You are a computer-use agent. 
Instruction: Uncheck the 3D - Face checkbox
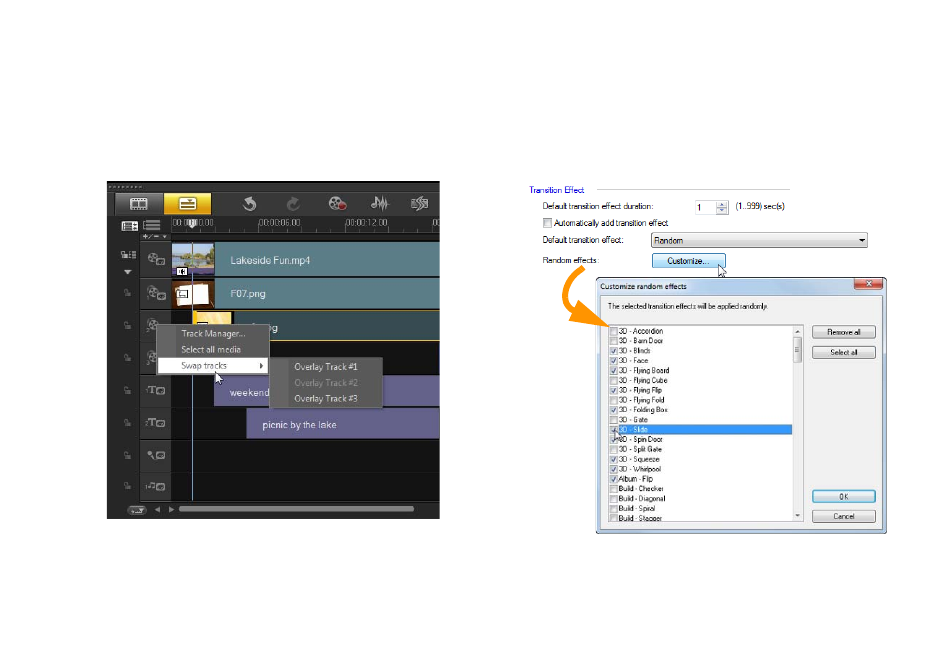click(x=614, y=361)
